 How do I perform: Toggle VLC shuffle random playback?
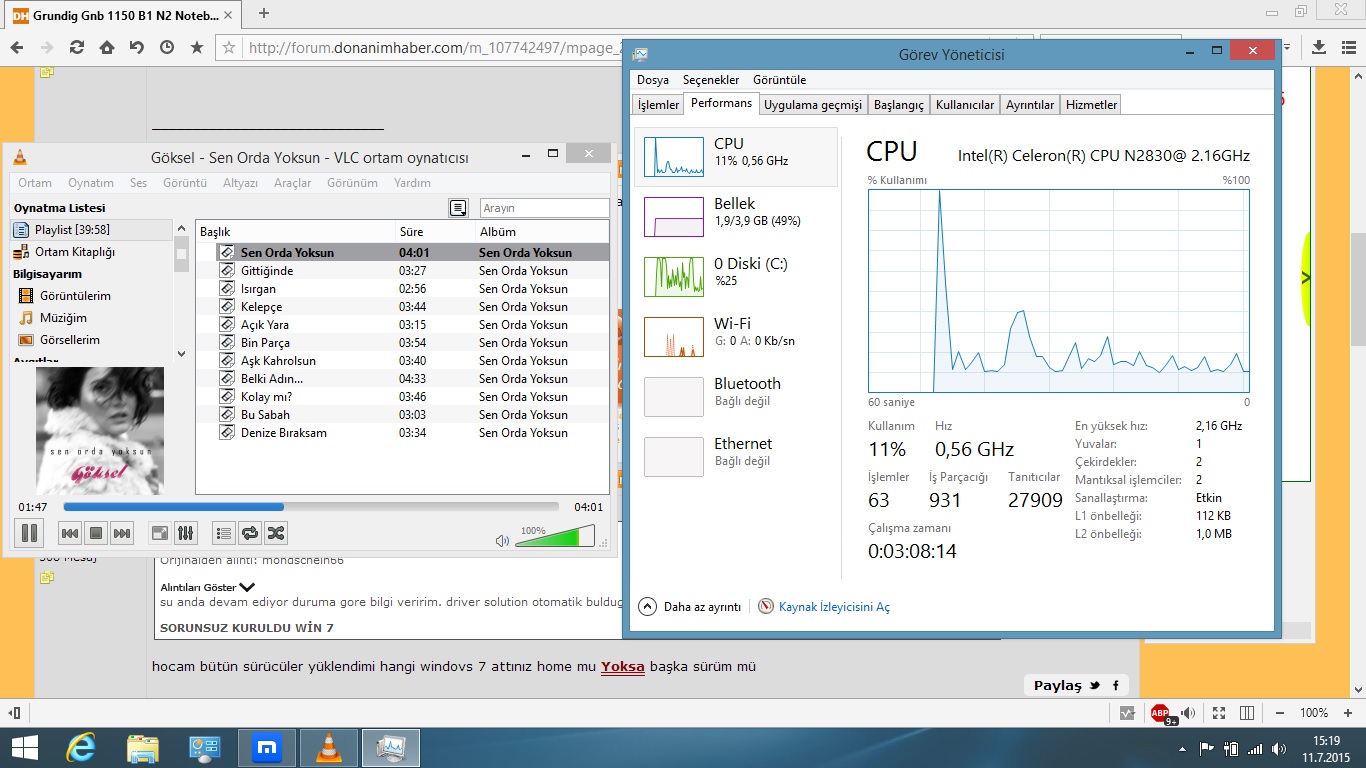pos(275,534)
